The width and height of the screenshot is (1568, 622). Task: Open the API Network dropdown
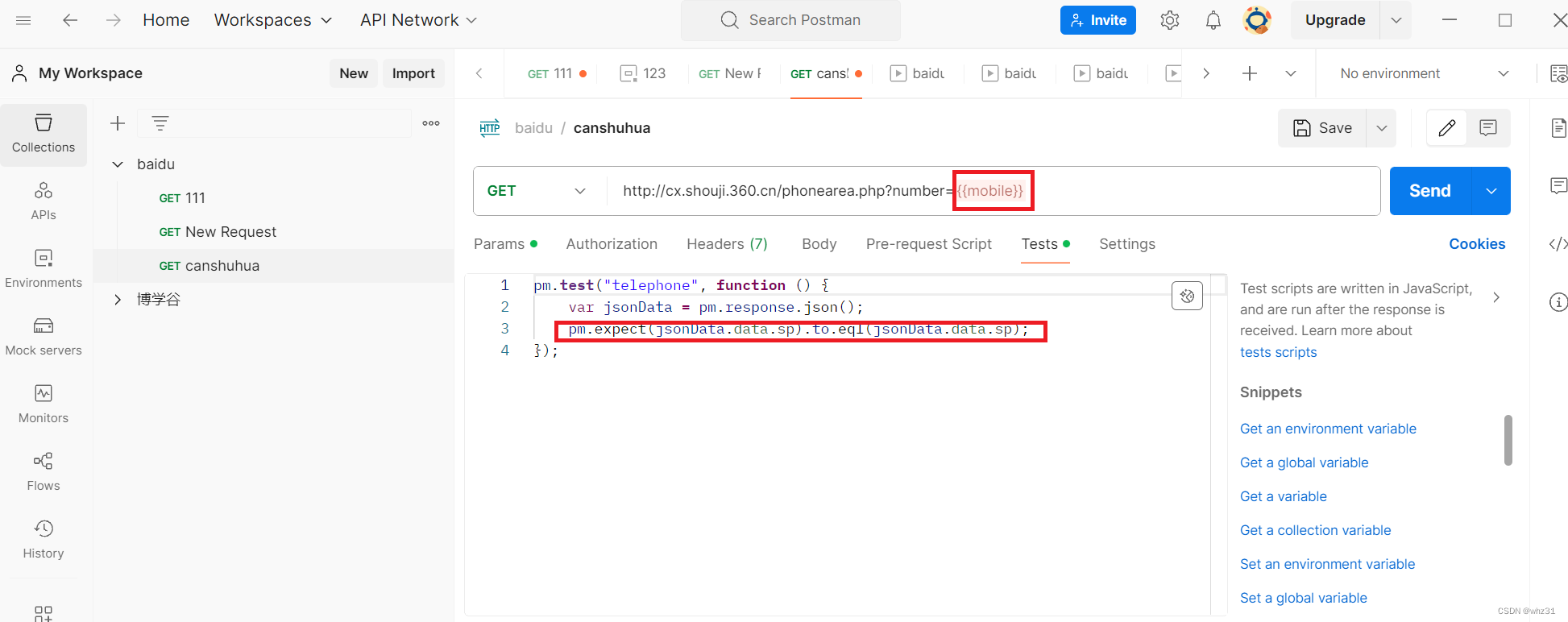[x=418, y=20]
